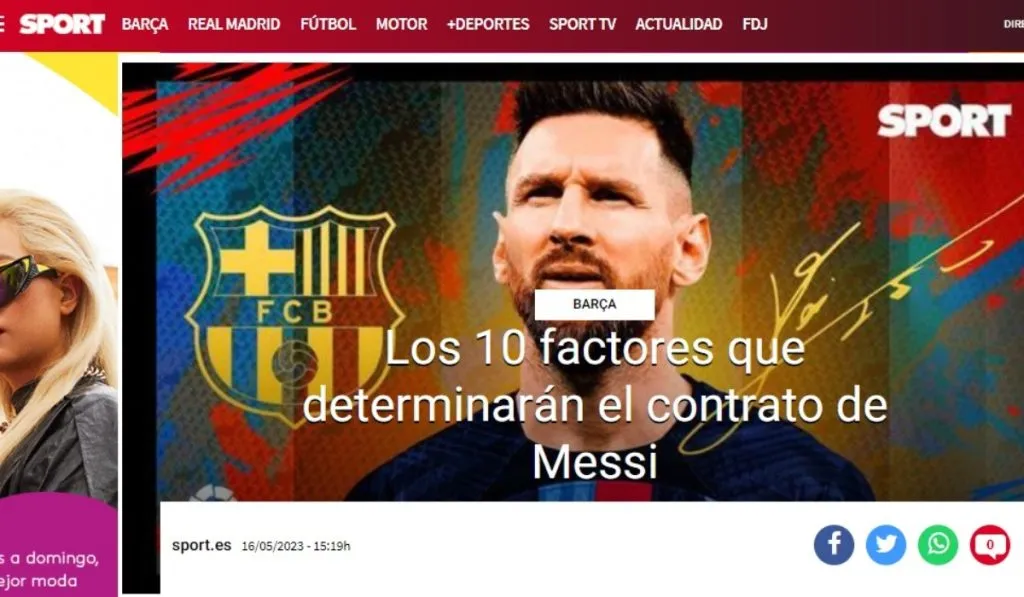Share the article on Twitter
The height and width of the screenshot is (597, 1024).
886,545
